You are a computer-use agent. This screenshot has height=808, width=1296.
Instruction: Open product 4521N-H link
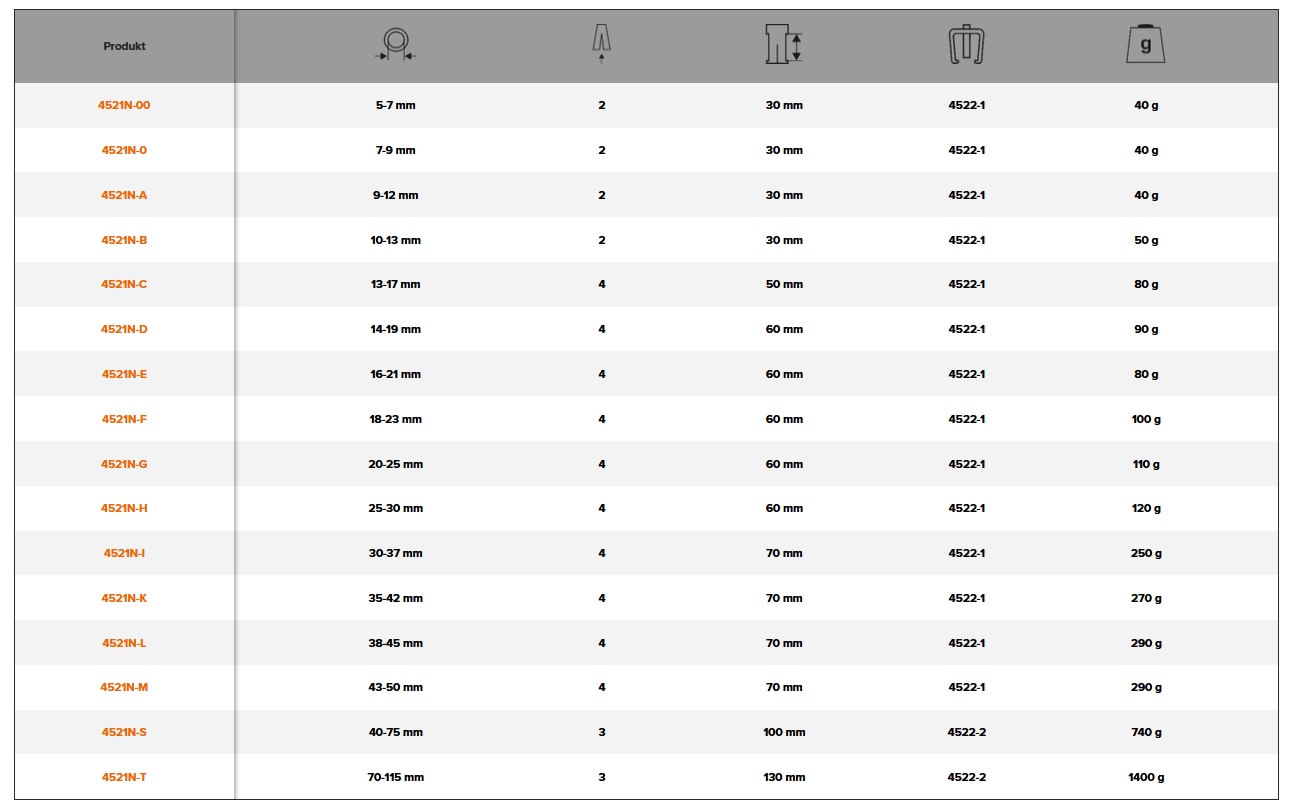coord(124,508)
